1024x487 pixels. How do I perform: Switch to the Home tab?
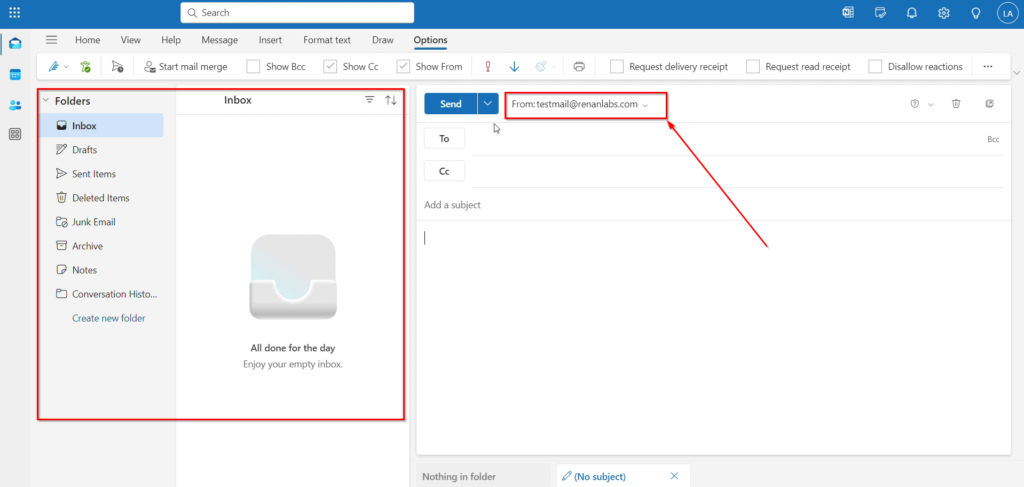coord(88,40)
